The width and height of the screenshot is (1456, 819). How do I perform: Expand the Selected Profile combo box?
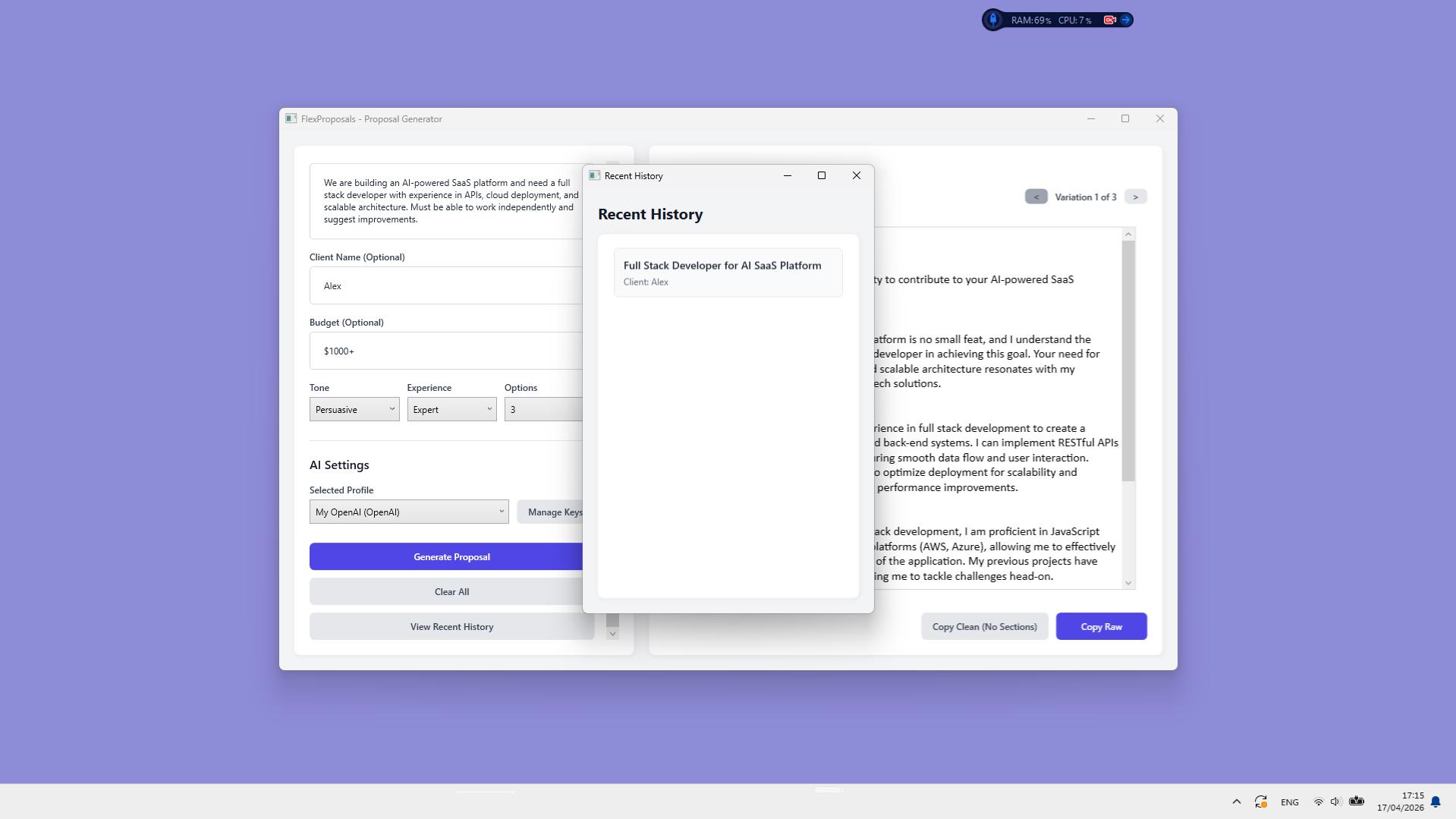[x=409, y=512]
